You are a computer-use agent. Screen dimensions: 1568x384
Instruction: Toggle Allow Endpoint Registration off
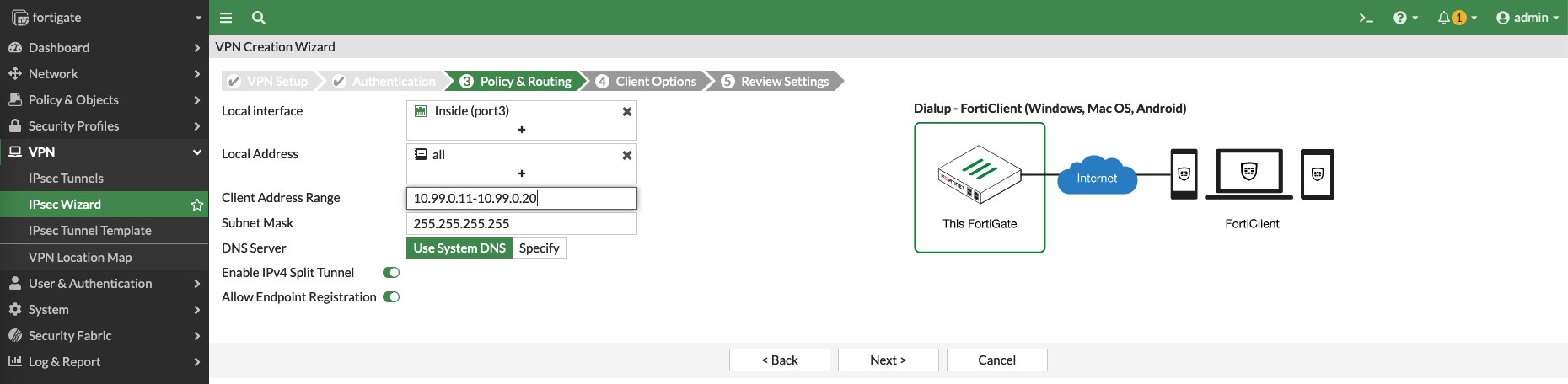391,297
